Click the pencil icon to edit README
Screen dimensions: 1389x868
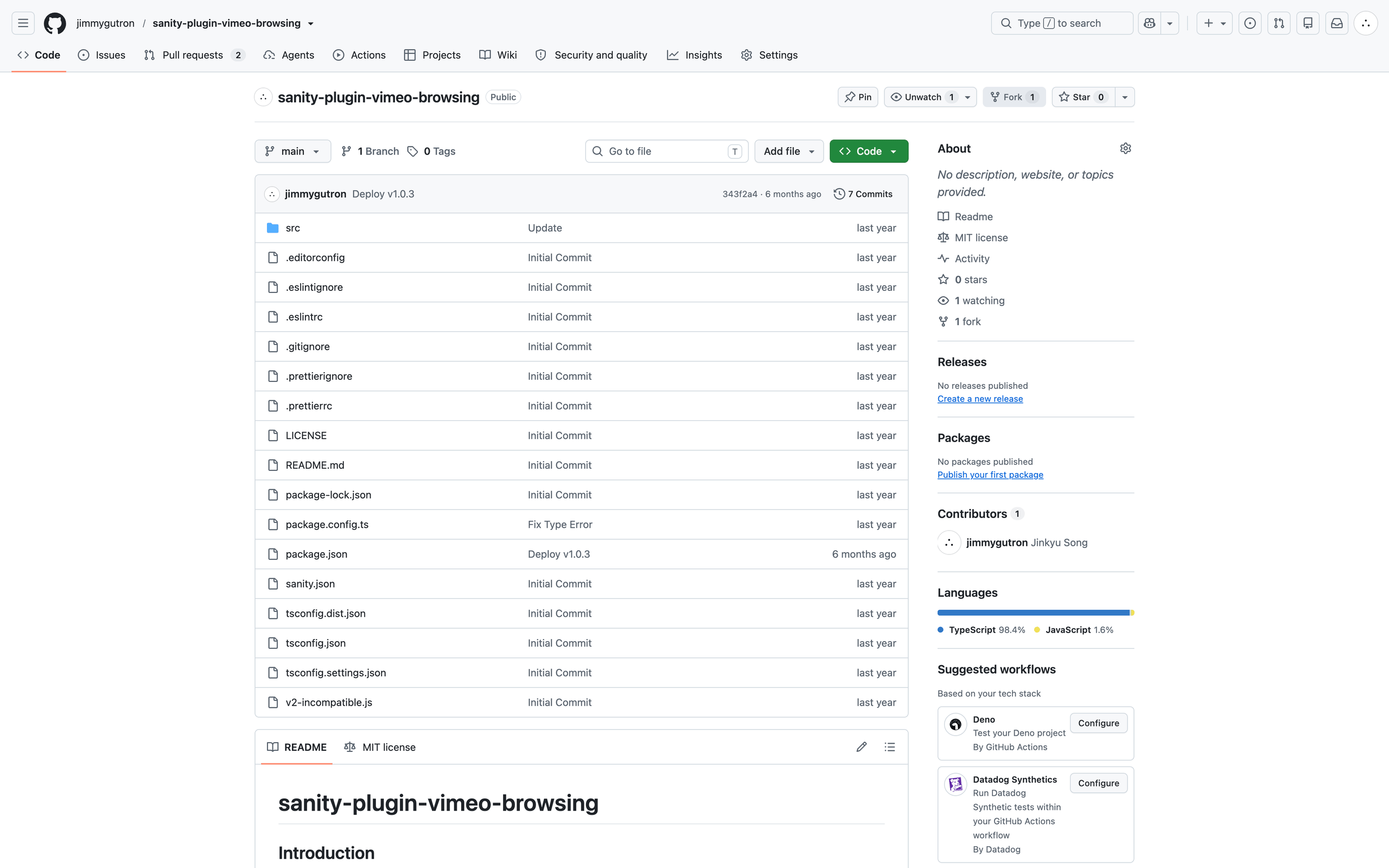(861, 747)
